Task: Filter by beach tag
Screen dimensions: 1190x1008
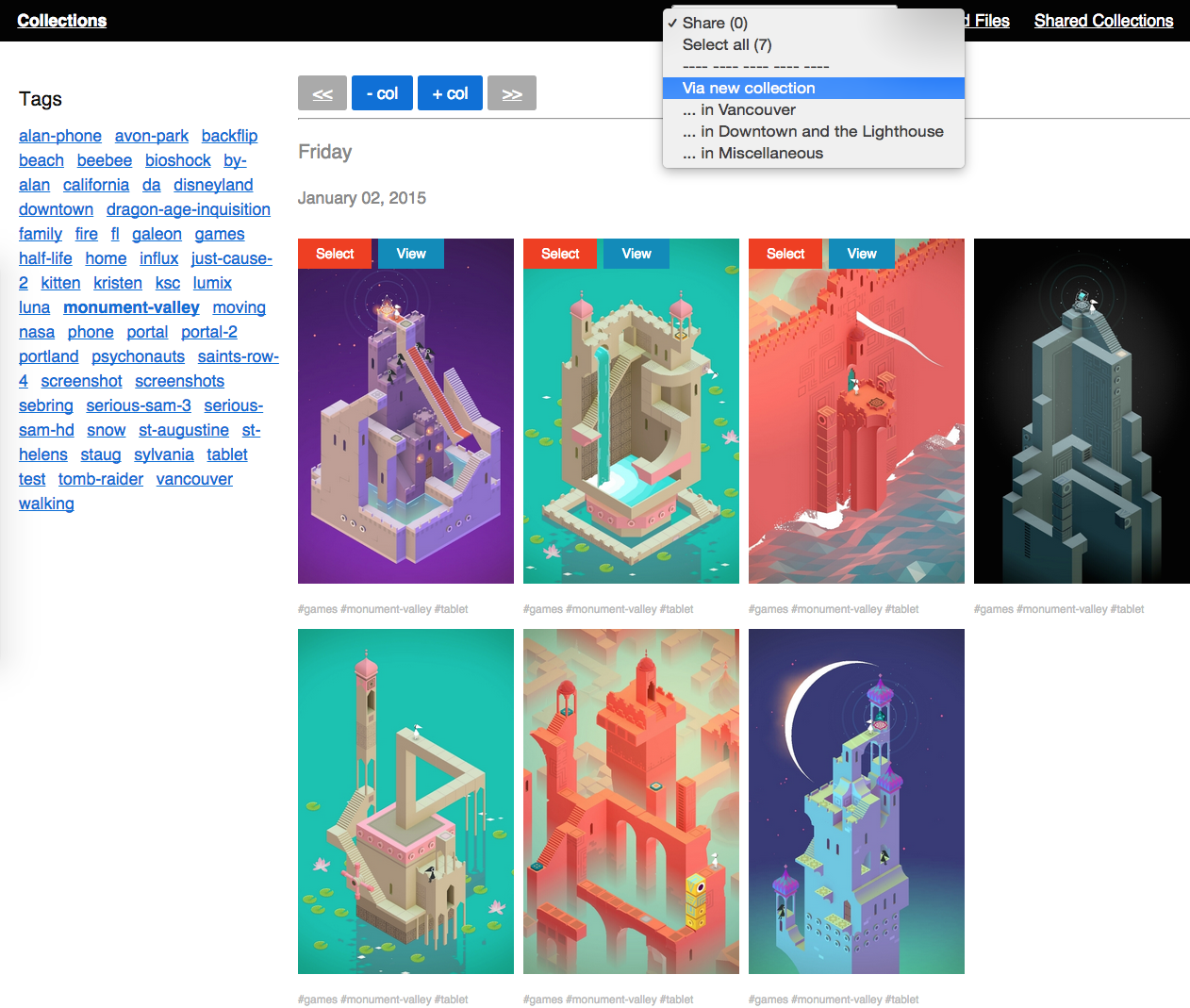Action: click(41, 160)
